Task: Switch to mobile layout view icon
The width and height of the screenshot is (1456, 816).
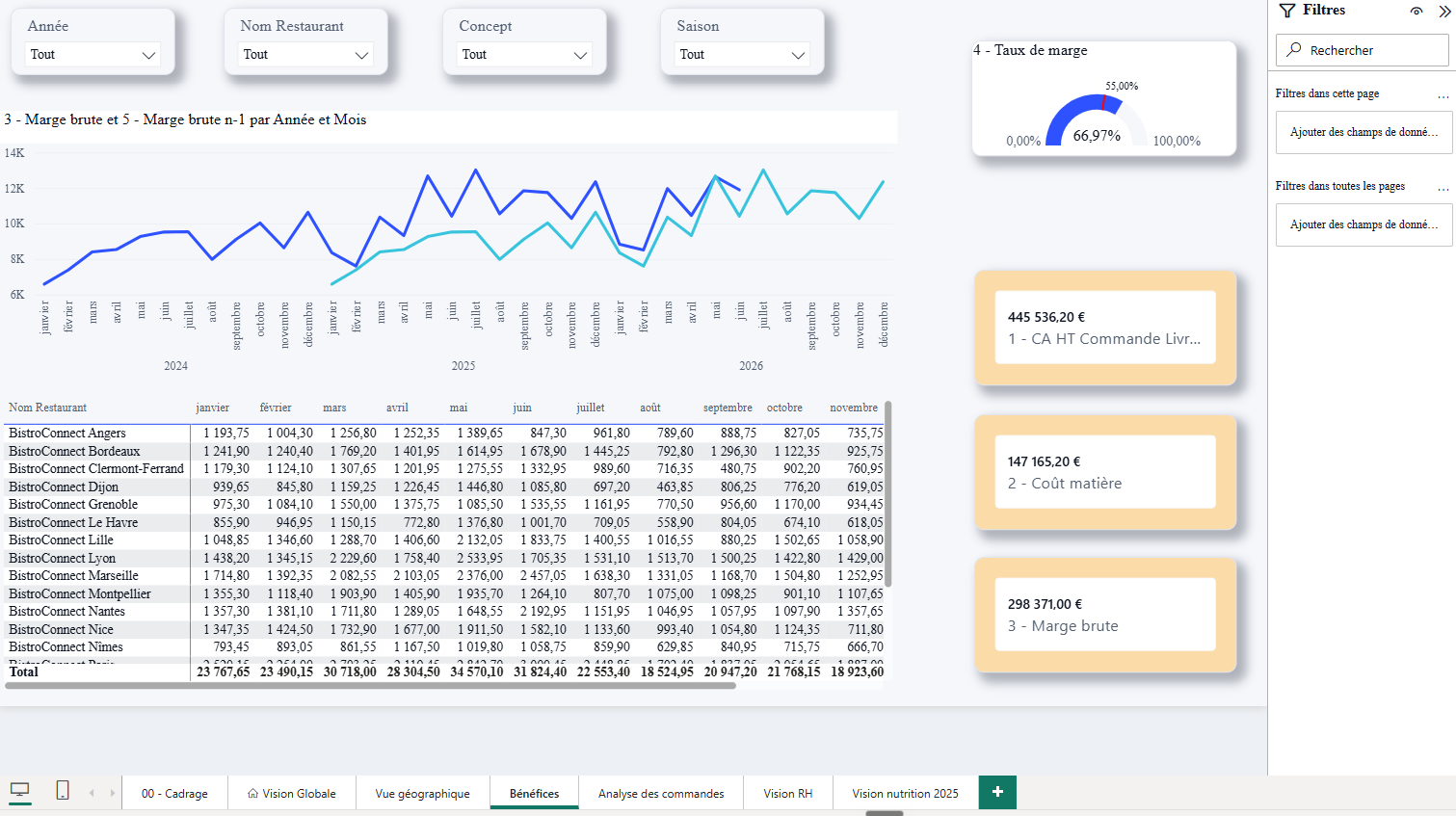Action: coord(63,791)
